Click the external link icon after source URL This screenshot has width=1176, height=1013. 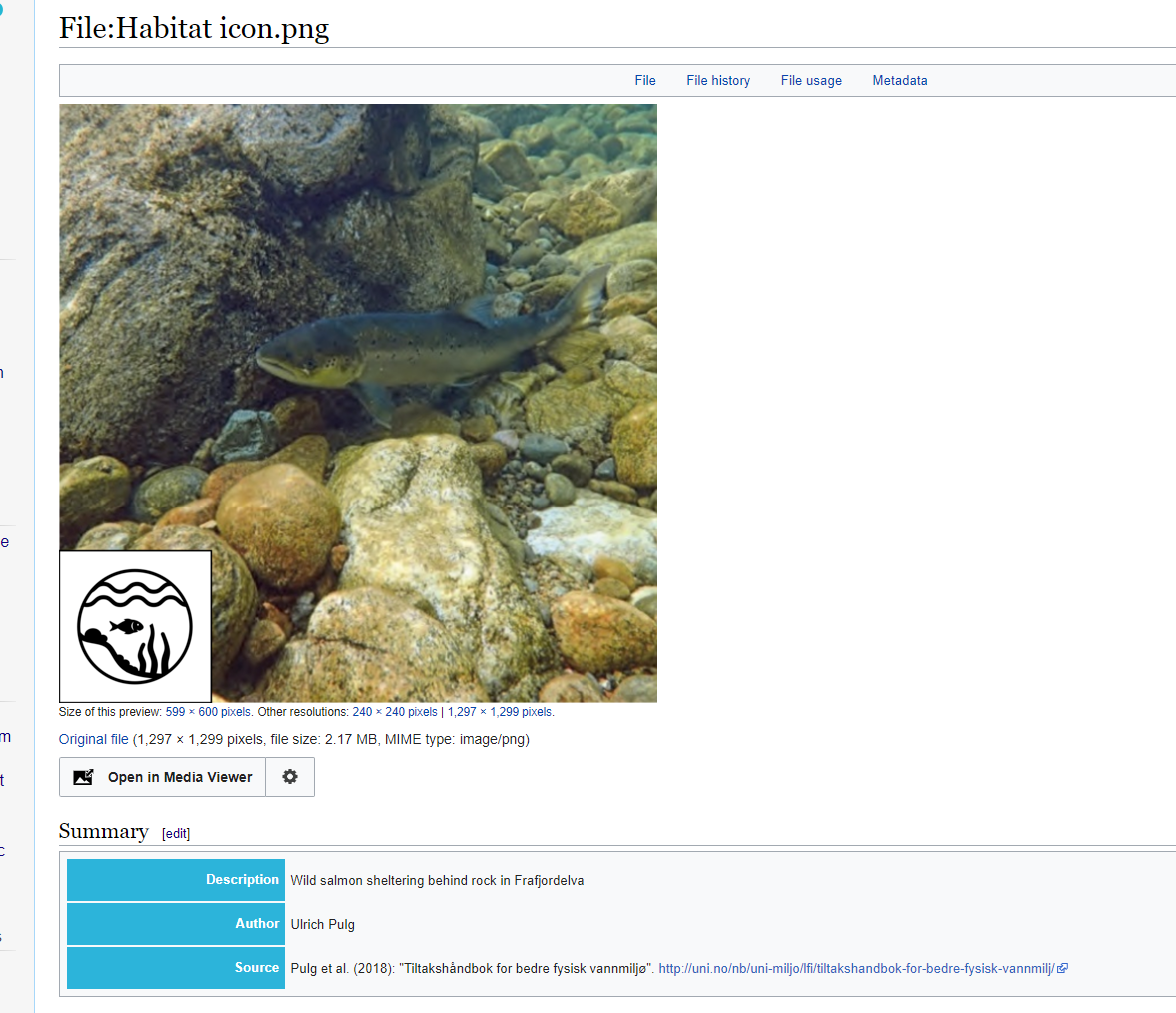point(1062,968)
